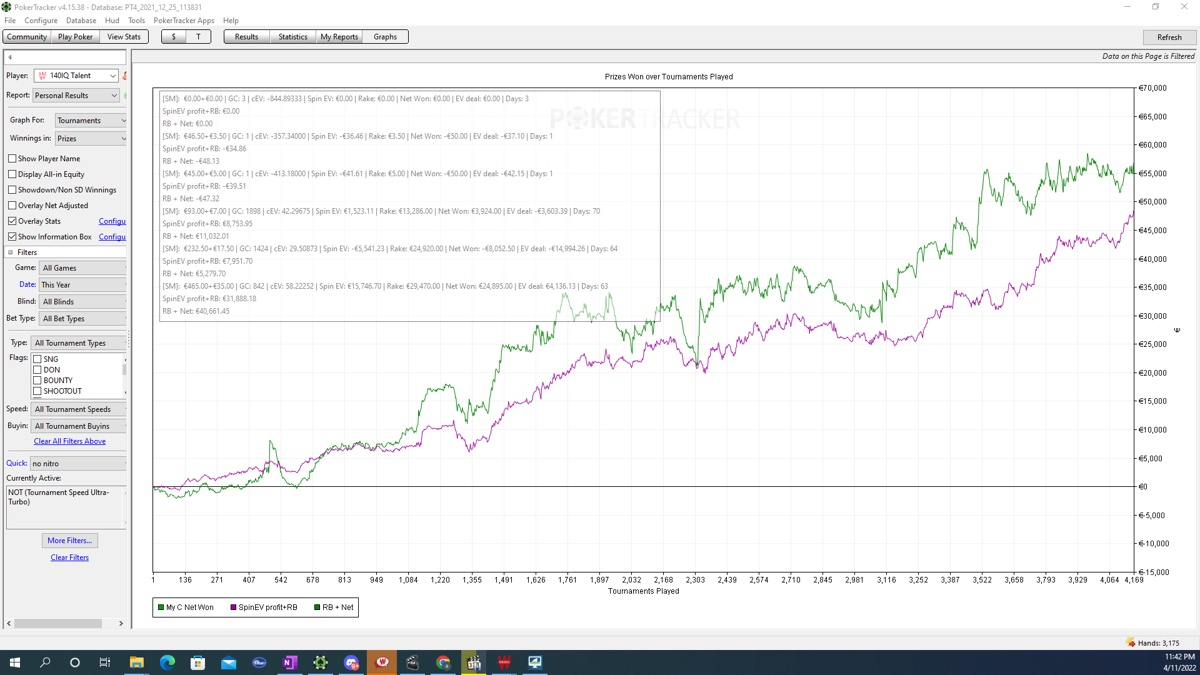
Task: Open OneNote from the taskbar
Action: click(x=290, y=662)
